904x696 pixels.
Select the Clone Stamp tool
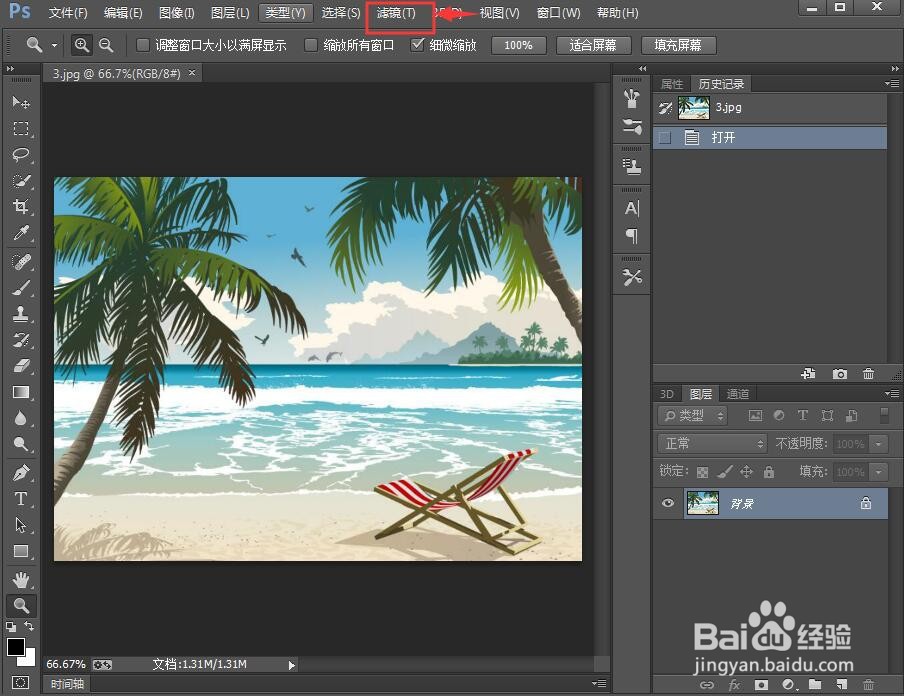tap(21, 314)
